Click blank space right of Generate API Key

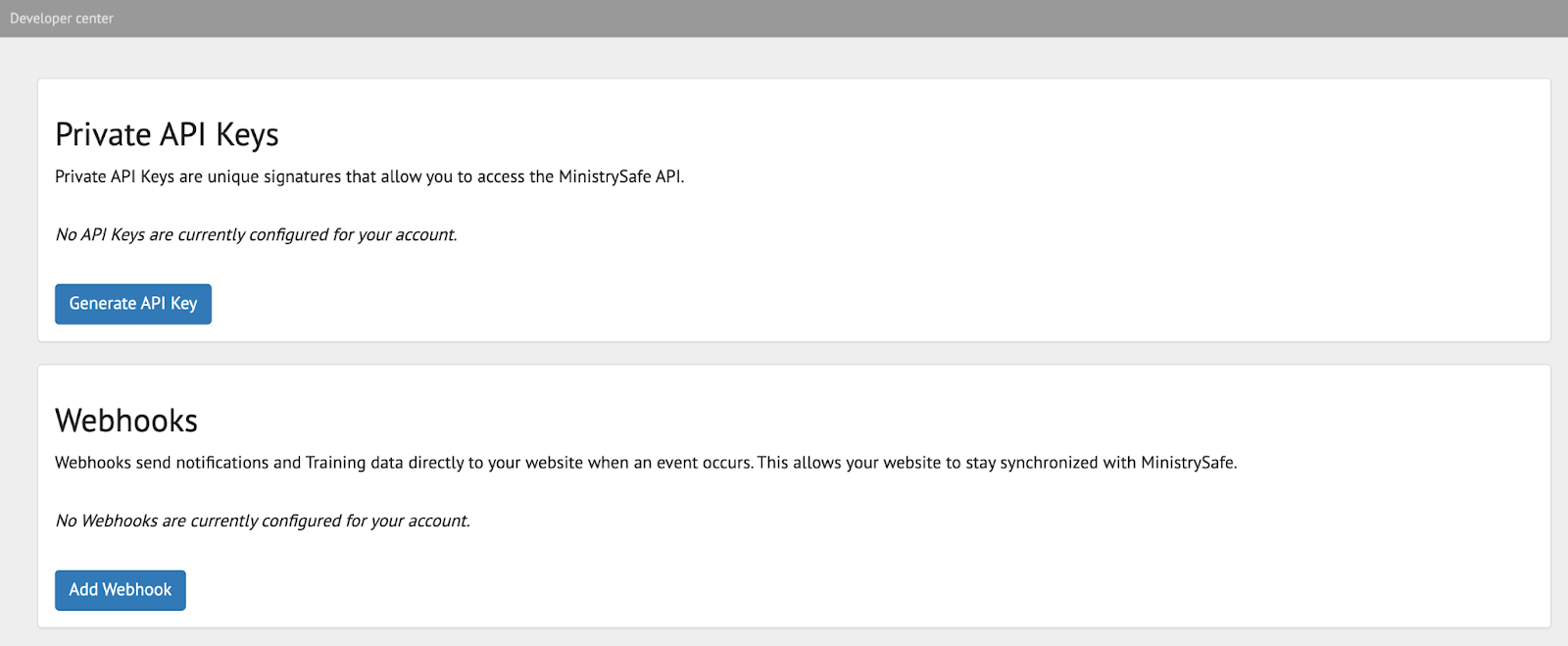coord(784,304)
